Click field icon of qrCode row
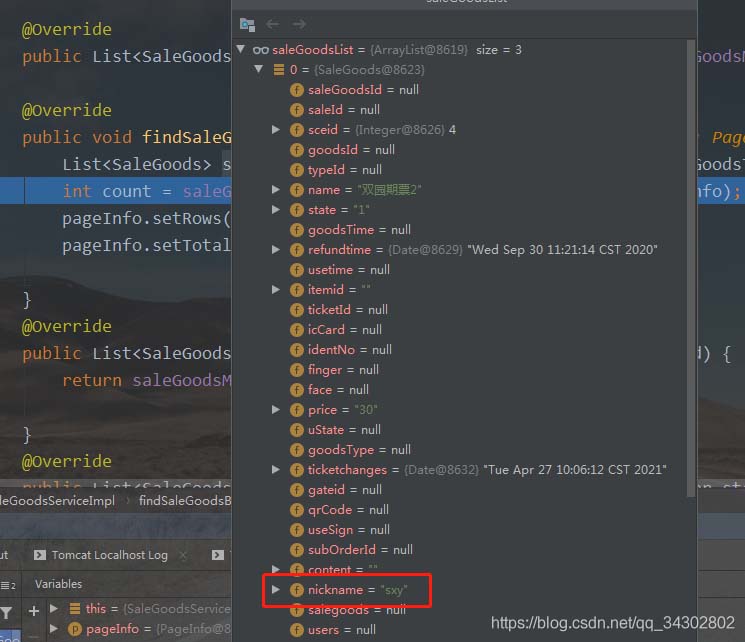The width and height of the screenshot is (745, 642). tap(296, 510)
